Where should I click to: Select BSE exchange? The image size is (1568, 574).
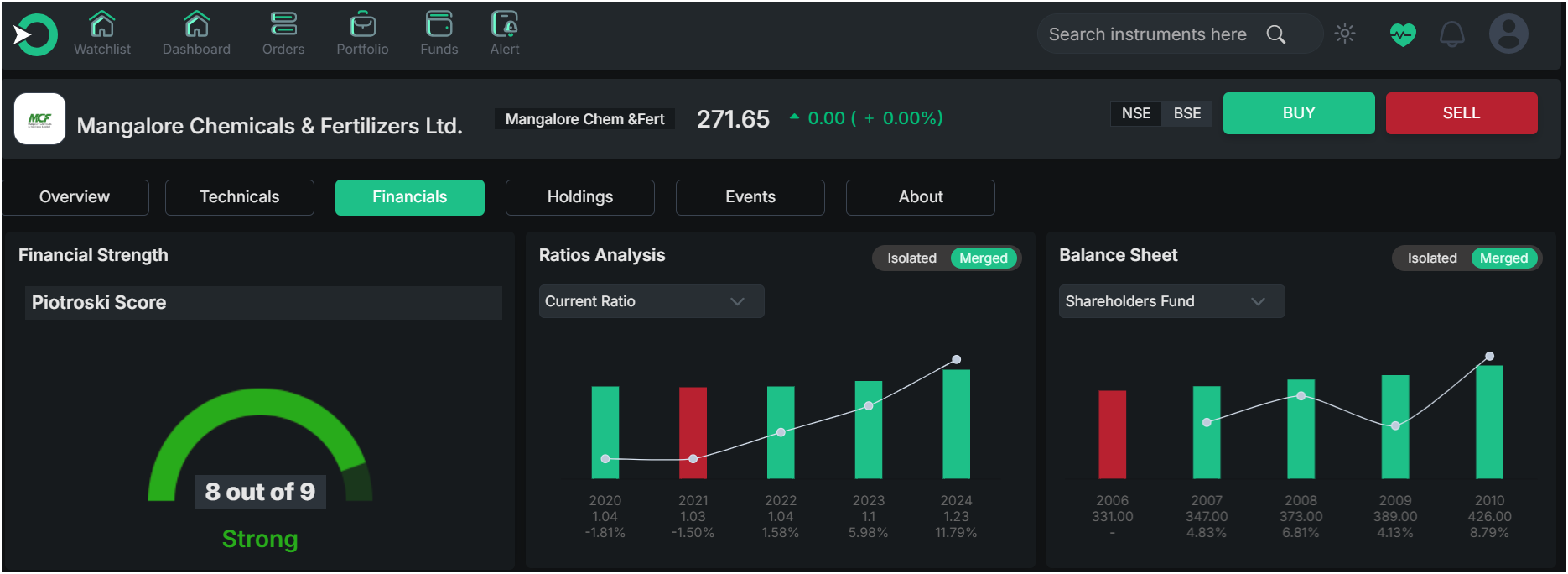1187,113
